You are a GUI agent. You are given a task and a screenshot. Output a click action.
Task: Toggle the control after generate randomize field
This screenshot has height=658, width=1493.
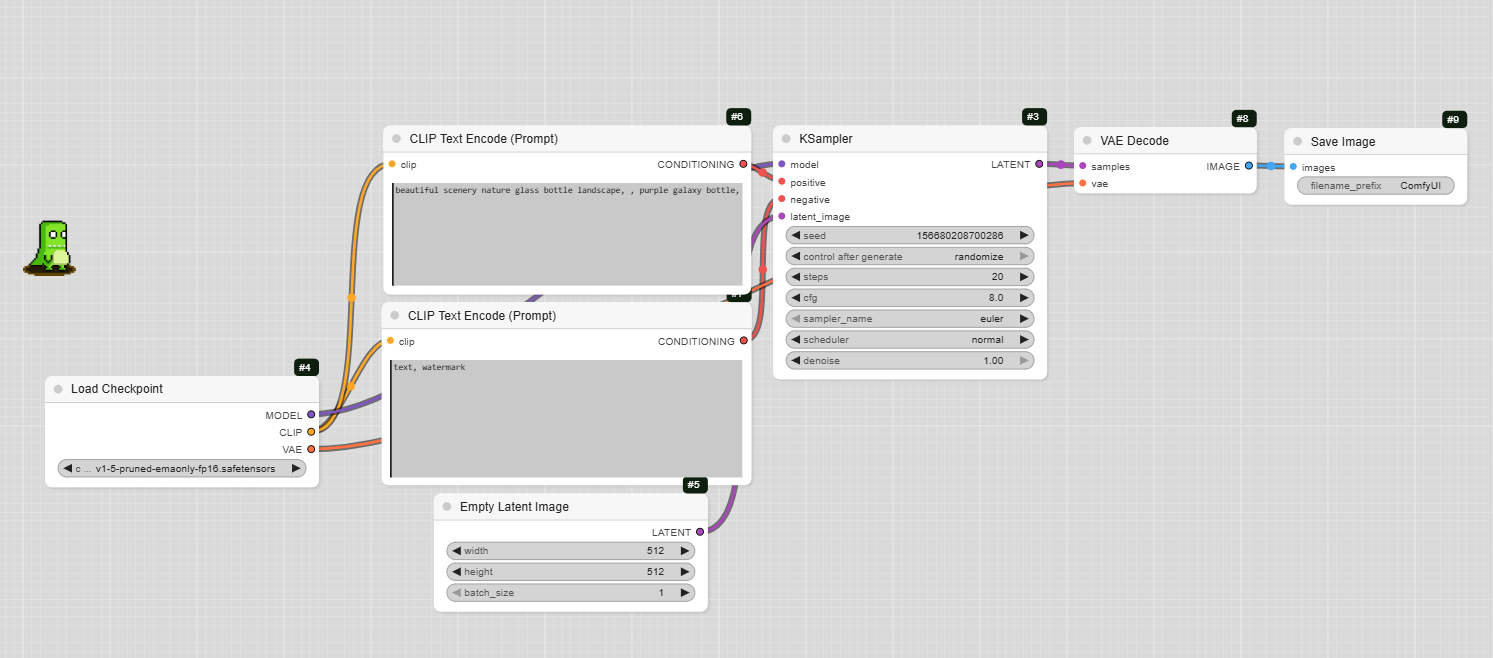click(909, 257)
